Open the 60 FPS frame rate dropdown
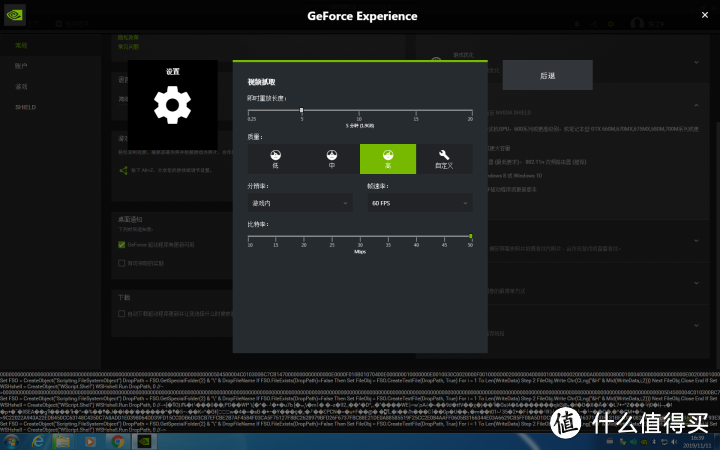The width and height of the screenshot is (720, 450). click(x=420, y=203)
